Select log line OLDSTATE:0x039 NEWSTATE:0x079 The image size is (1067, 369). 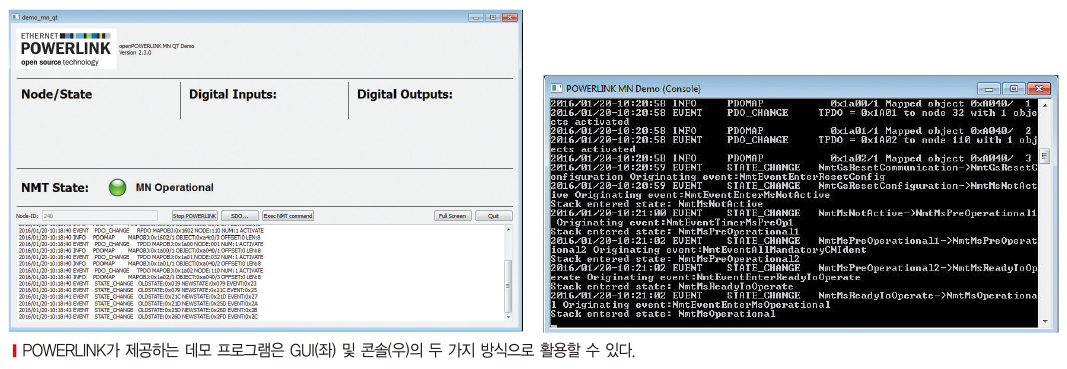tap(137, 283)
